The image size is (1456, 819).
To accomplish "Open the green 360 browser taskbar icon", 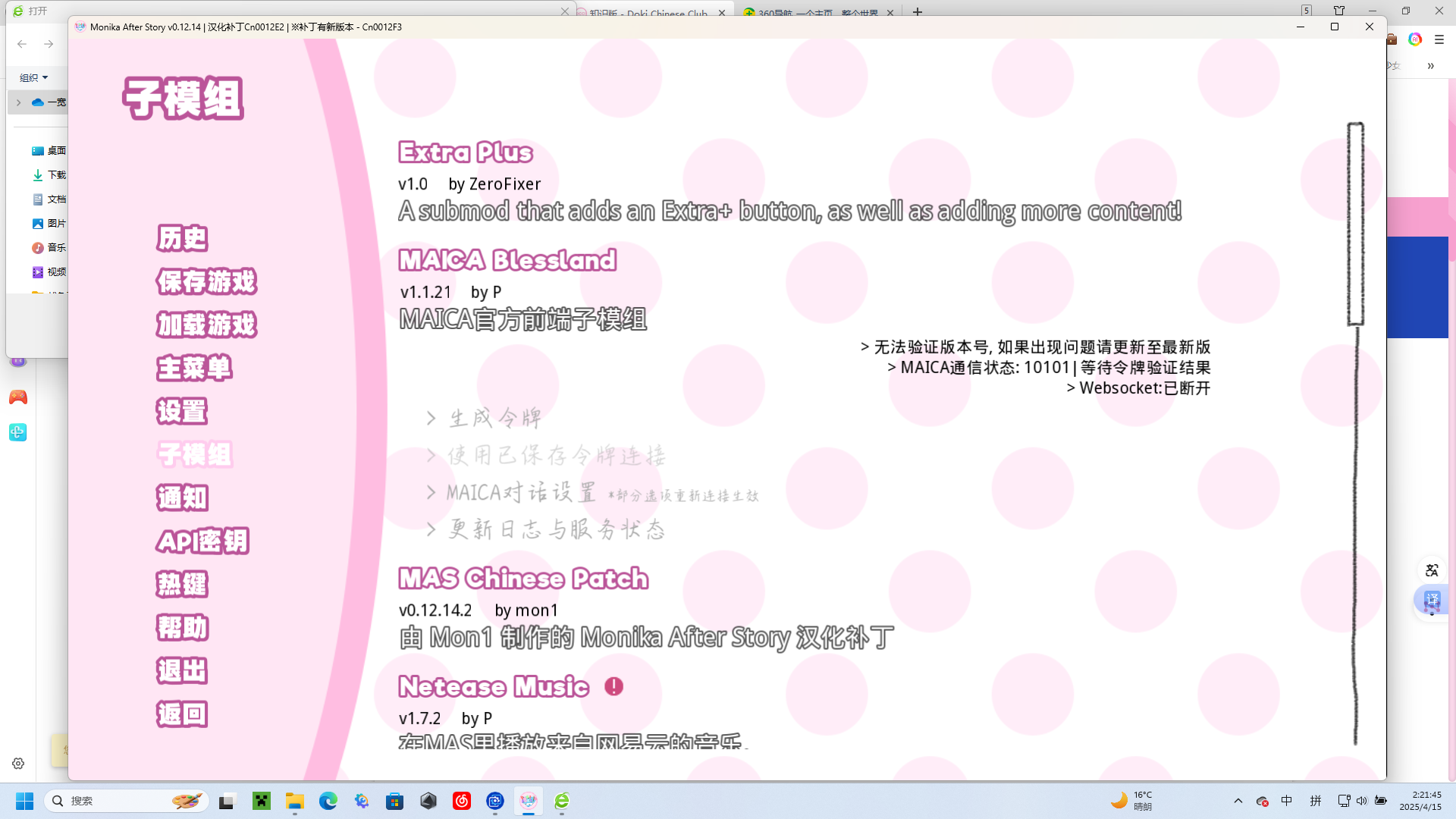I will pos(562,801).
